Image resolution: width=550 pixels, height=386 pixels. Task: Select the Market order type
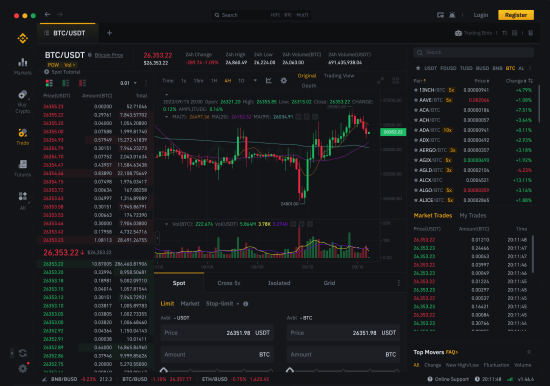coord(190,304)
